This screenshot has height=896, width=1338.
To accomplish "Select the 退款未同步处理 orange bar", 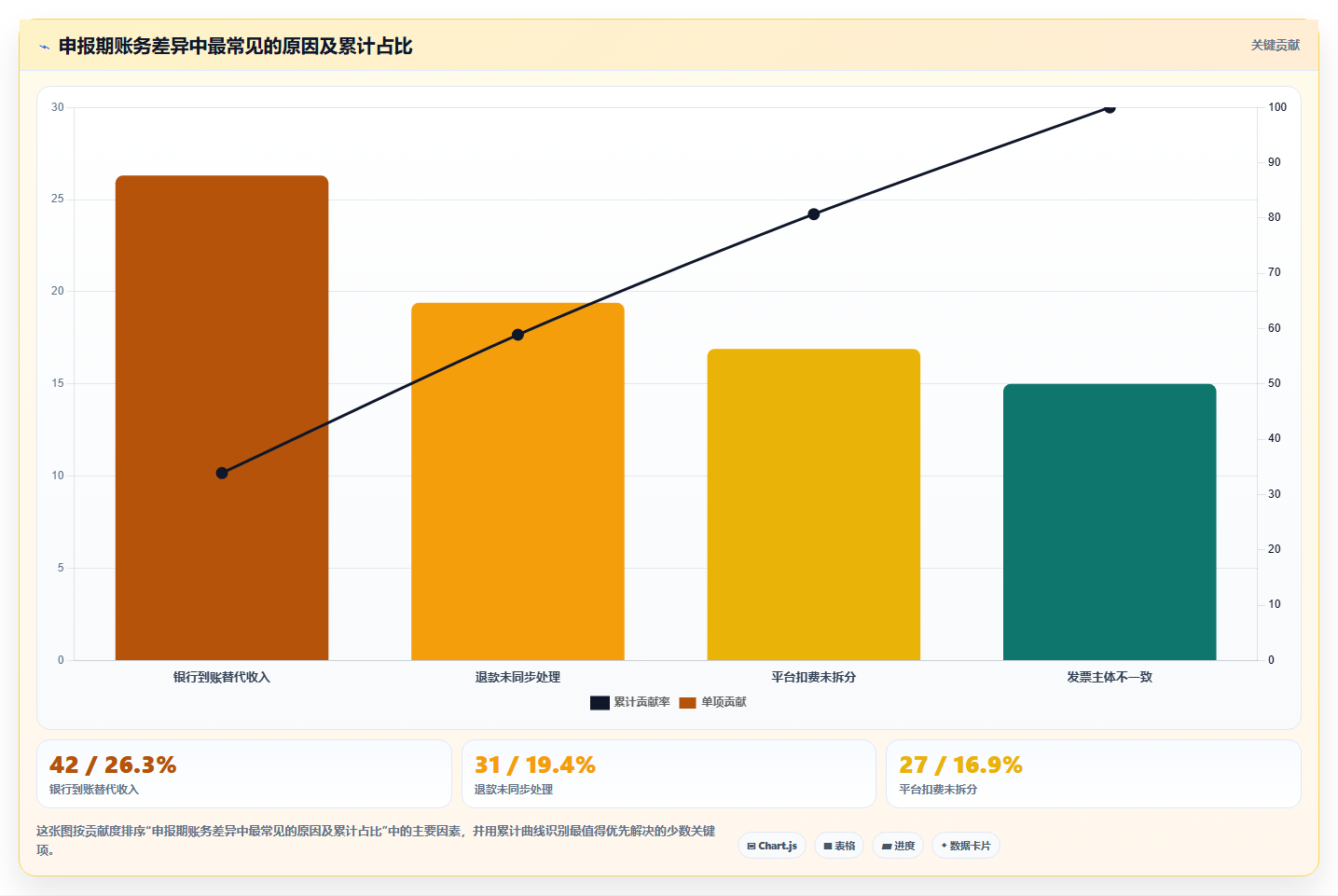I will pos(517,481).
